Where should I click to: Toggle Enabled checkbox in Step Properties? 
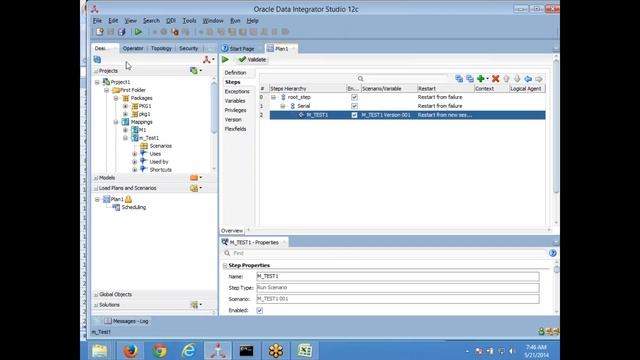tap(260, 311)
